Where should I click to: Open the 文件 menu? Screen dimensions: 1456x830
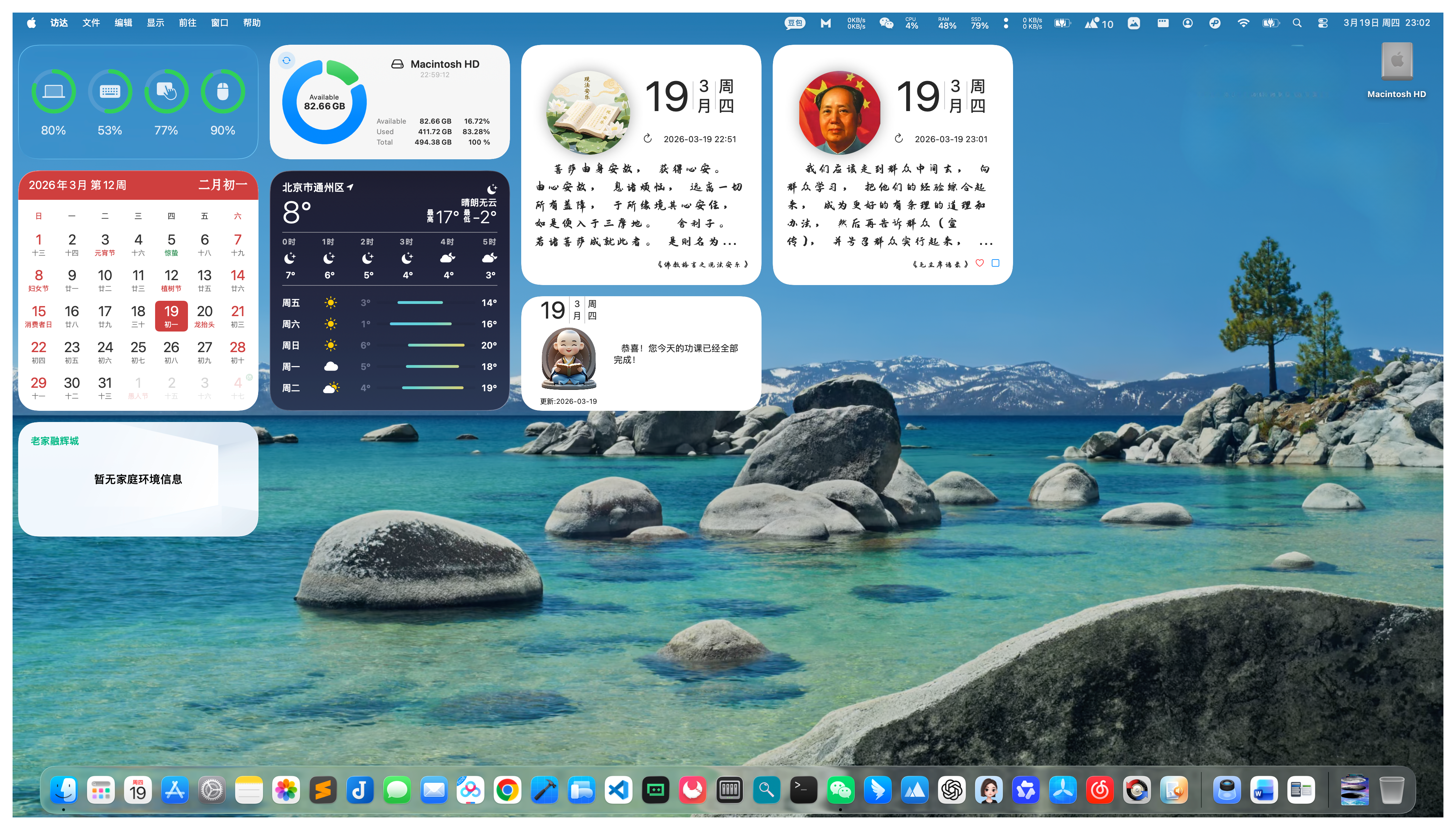91,23
